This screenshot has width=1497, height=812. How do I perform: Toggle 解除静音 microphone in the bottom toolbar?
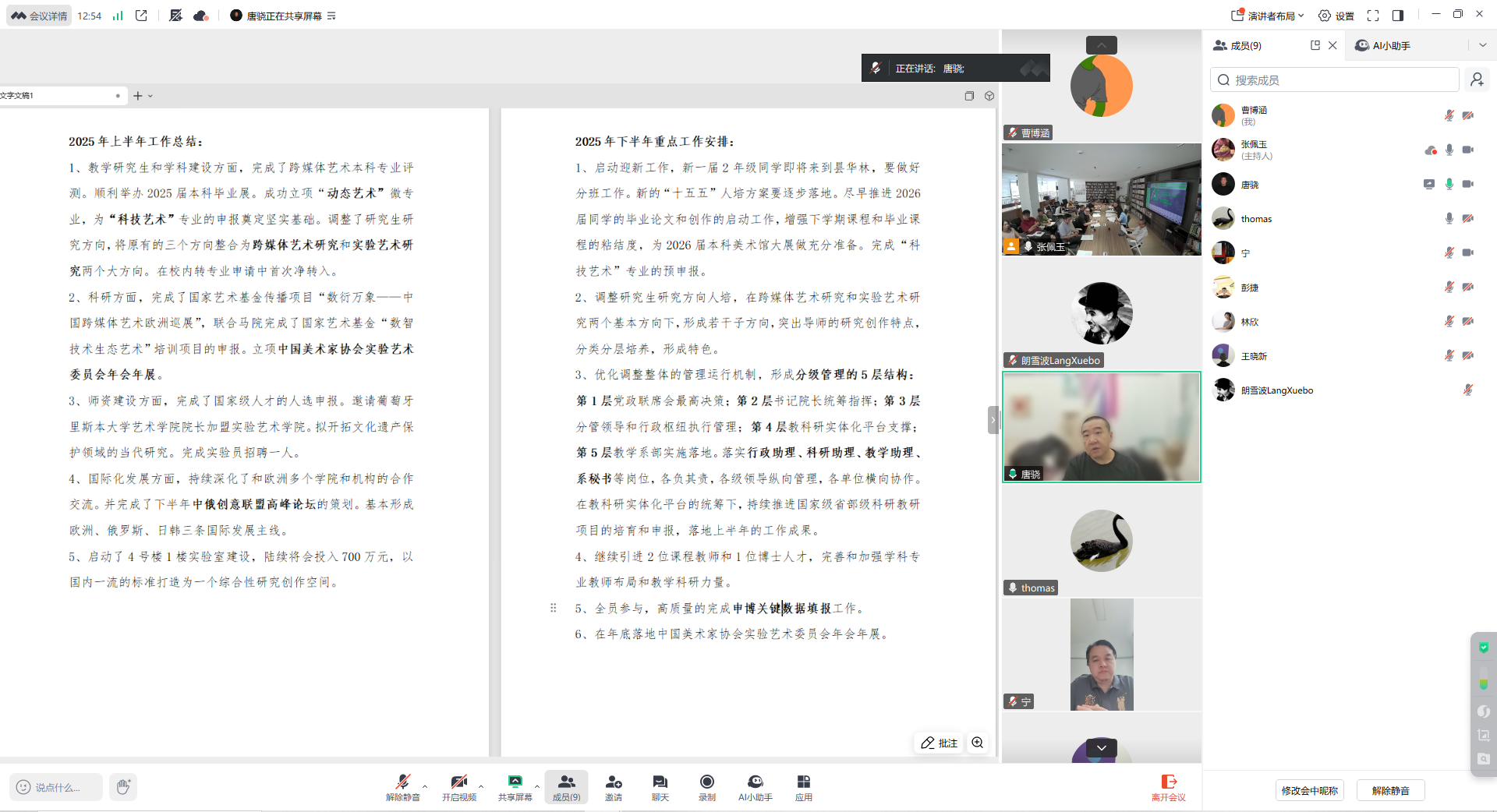[x=402, y=786]
